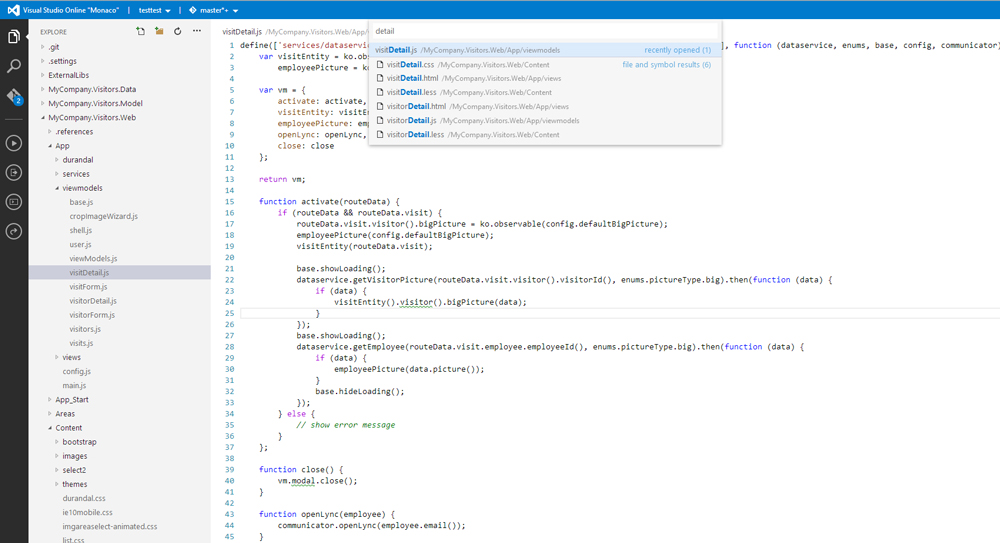Click the Run play icon in sidebar

pos(14,143)
